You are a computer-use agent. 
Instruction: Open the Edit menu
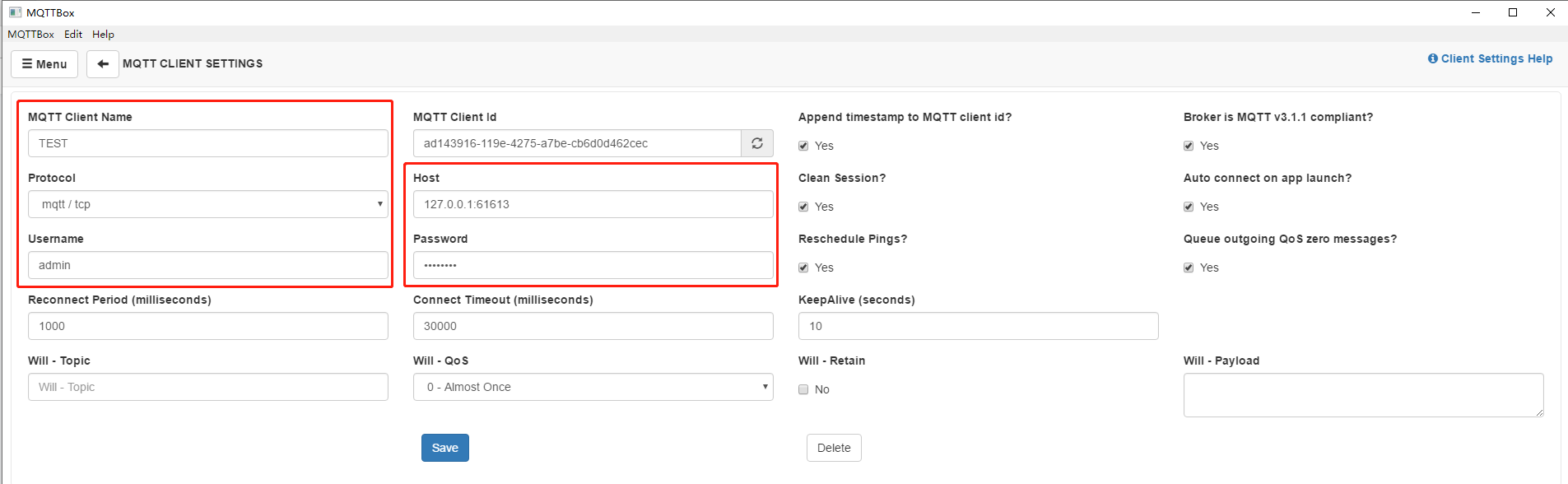click(x=73, y=34)
